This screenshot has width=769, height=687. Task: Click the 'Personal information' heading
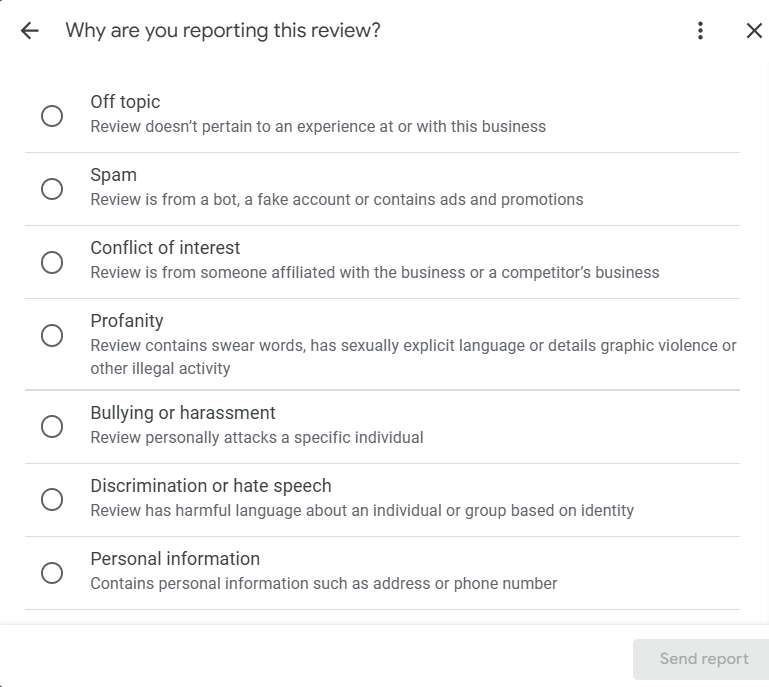pos(175,559)
